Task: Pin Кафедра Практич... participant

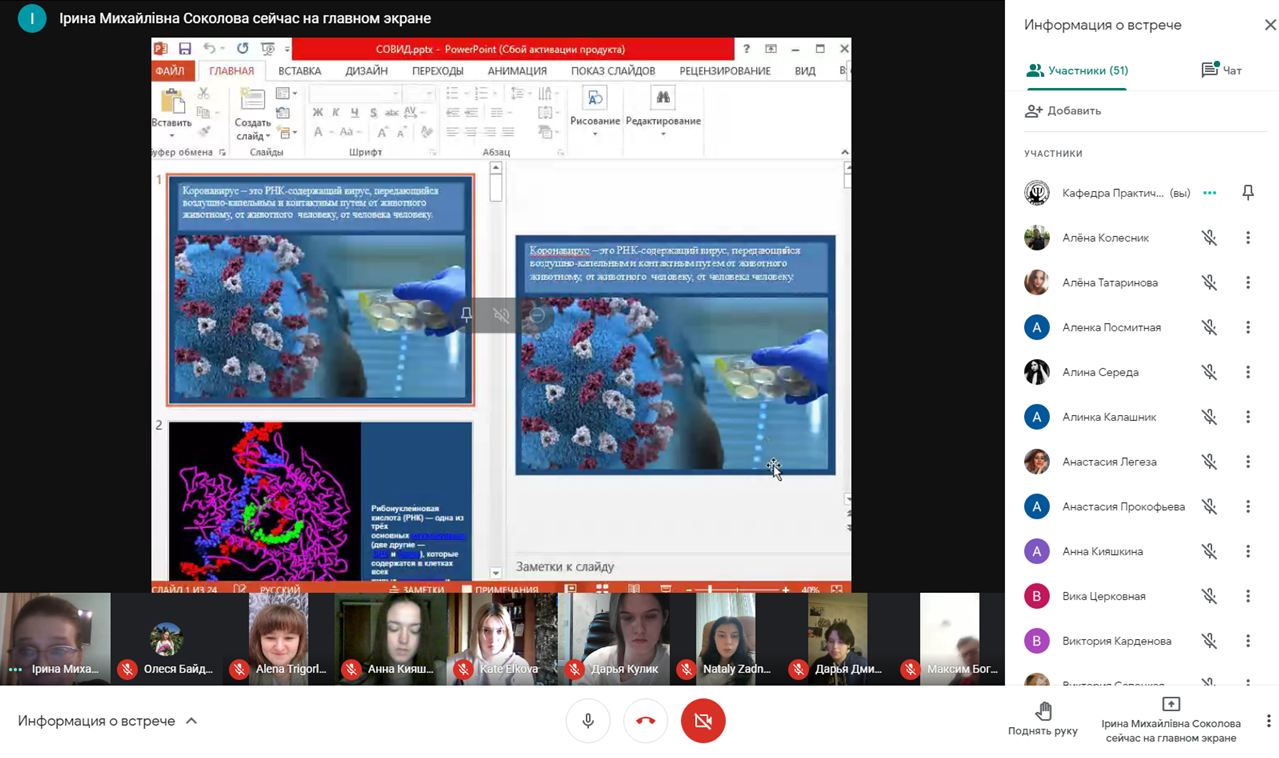Action: tap(1248, 193)
